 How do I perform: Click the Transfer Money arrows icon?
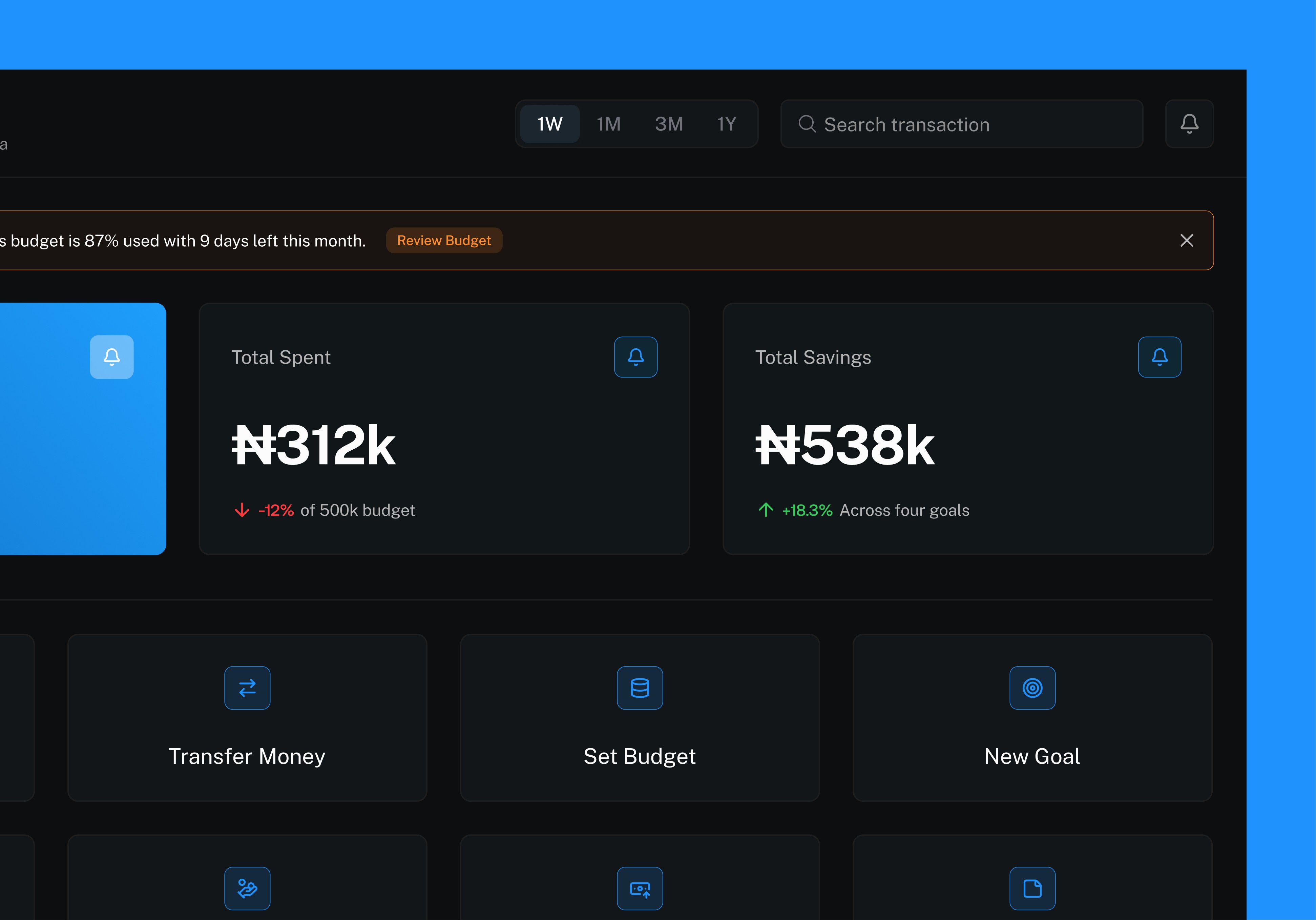(x=247, y=688)
